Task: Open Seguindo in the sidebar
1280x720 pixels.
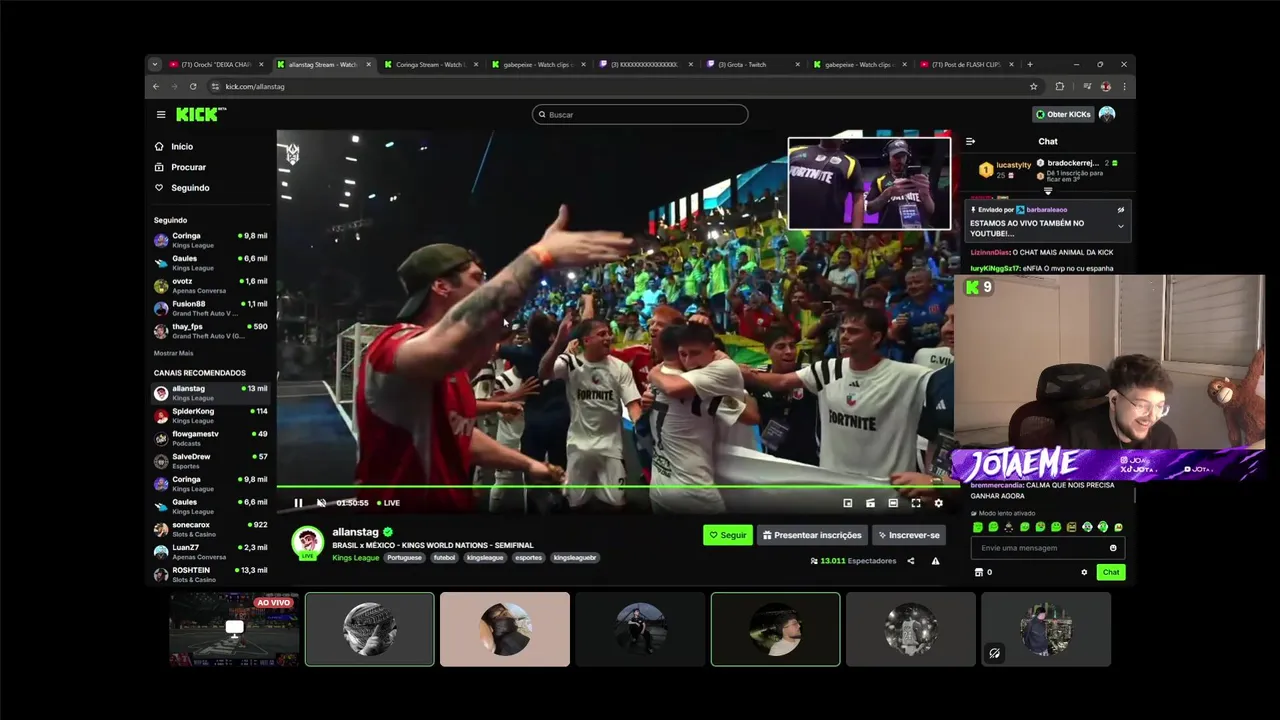Action: pyautogui.click(x=182, y=188)
